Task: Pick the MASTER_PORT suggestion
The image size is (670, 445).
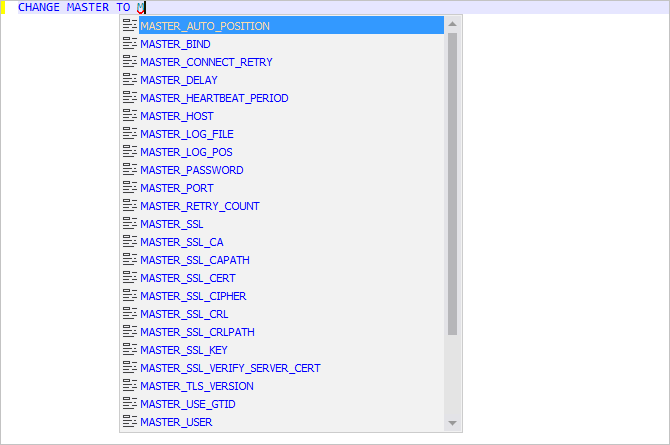Action: [282, 188]
